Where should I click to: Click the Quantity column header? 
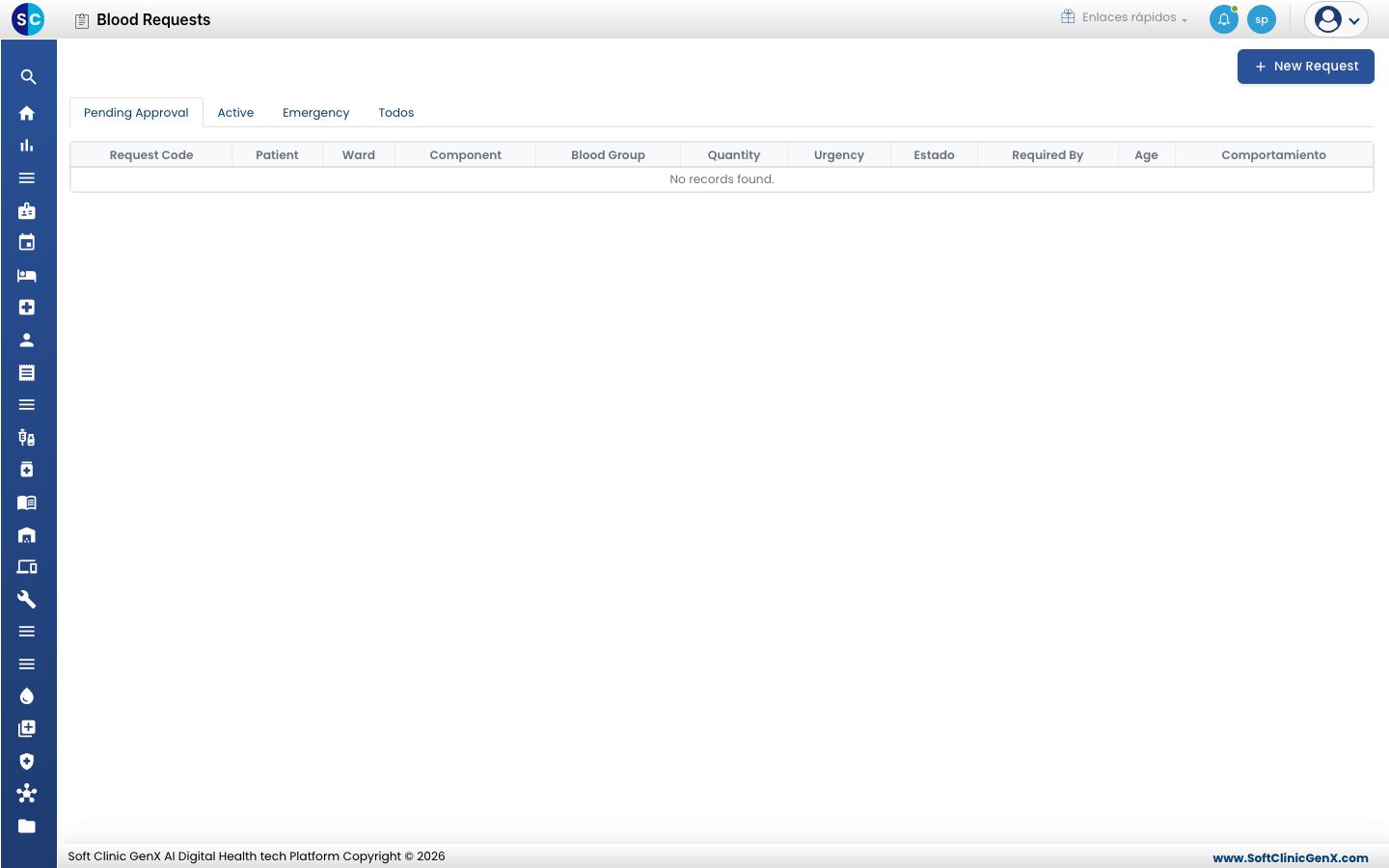[x=734, y=155]
